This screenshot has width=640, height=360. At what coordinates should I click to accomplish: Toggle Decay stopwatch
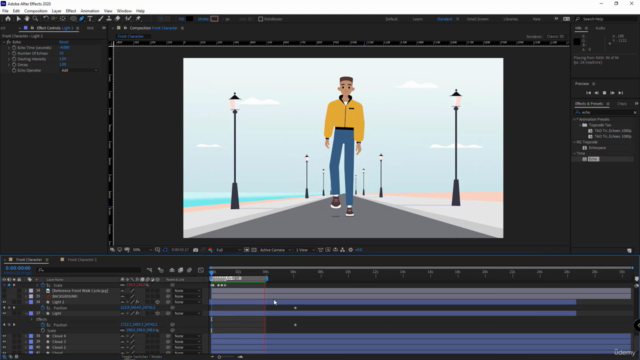tap(14, 65)
